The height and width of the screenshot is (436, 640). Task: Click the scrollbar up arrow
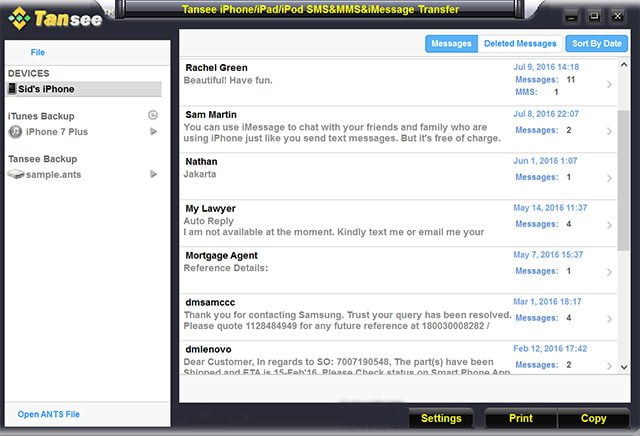[x=624, y=65]
